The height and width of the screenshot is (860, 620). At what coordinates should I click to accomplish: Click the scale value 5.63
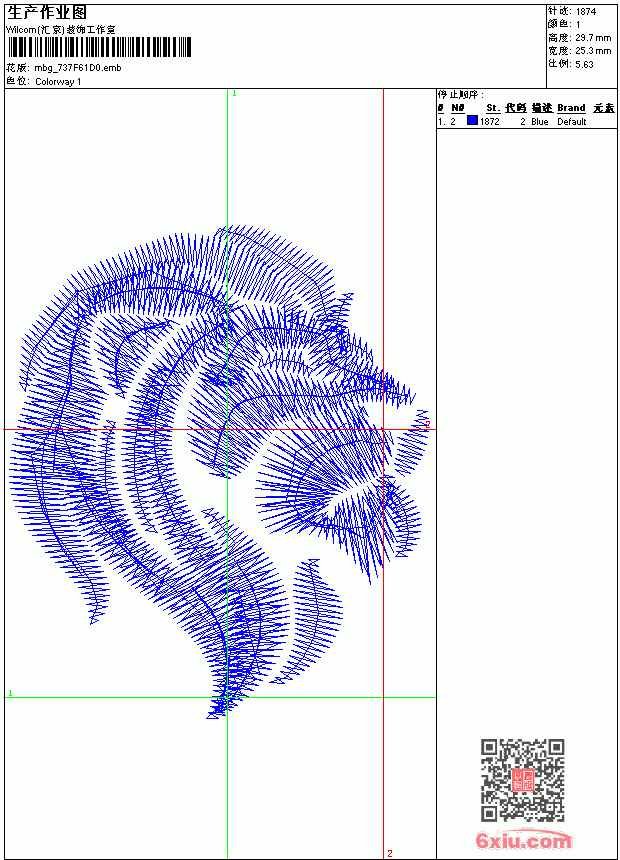click(x=584, y=64)
